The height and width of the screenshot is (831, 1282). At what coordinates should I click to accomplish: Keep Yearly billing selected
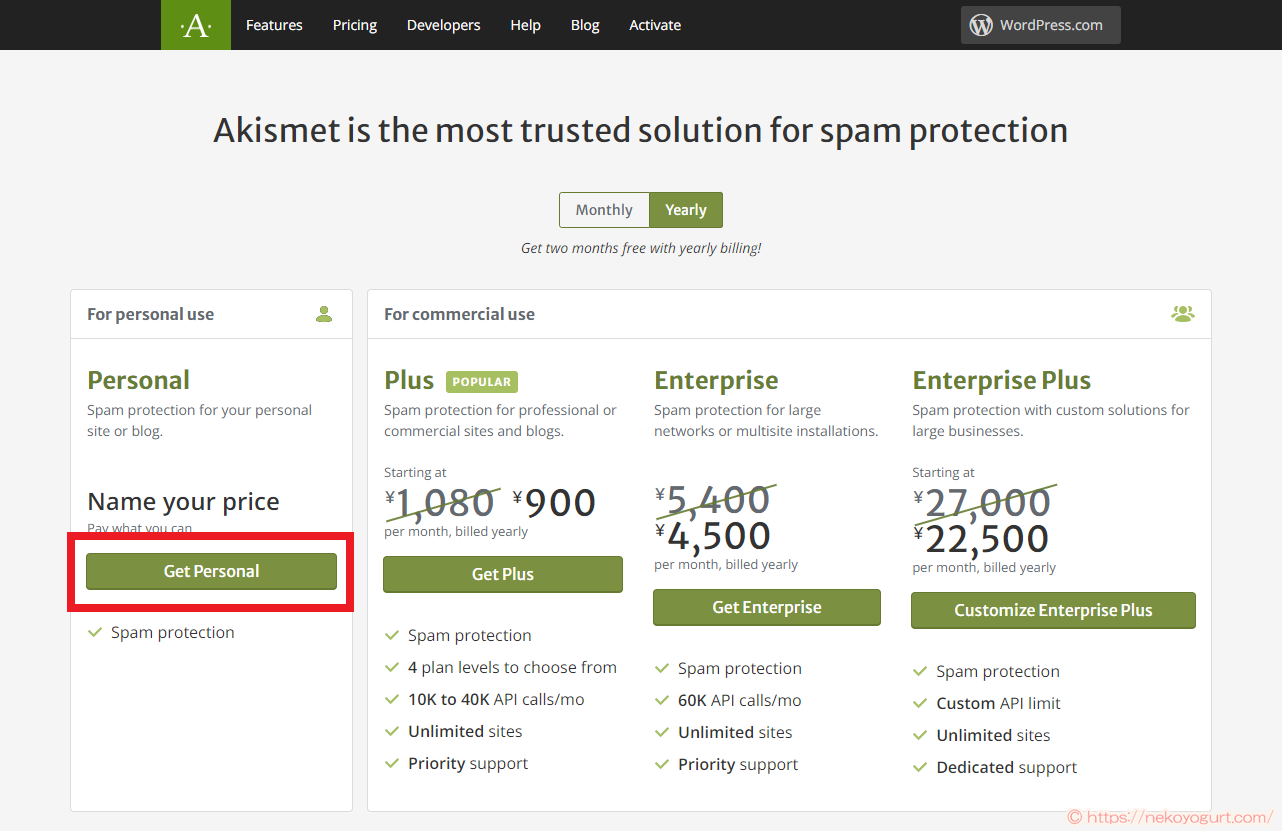point(685,210)
